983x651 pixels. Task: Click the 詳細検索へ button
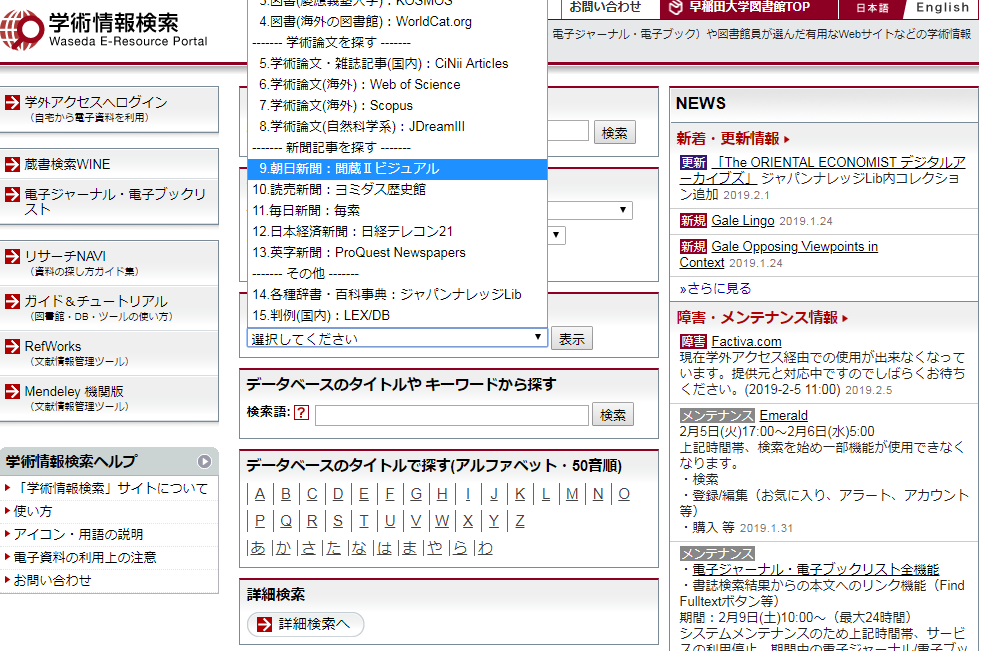click(x=306, y=624)
